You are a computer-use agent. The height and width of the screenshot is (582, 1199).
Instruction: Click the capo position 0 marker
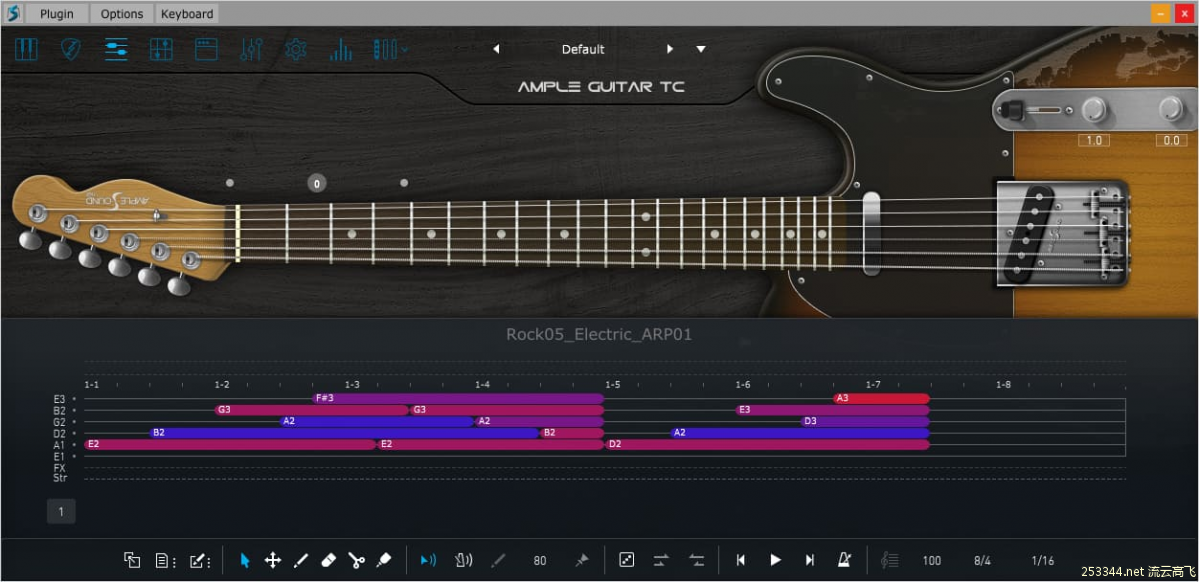(317, 184)
